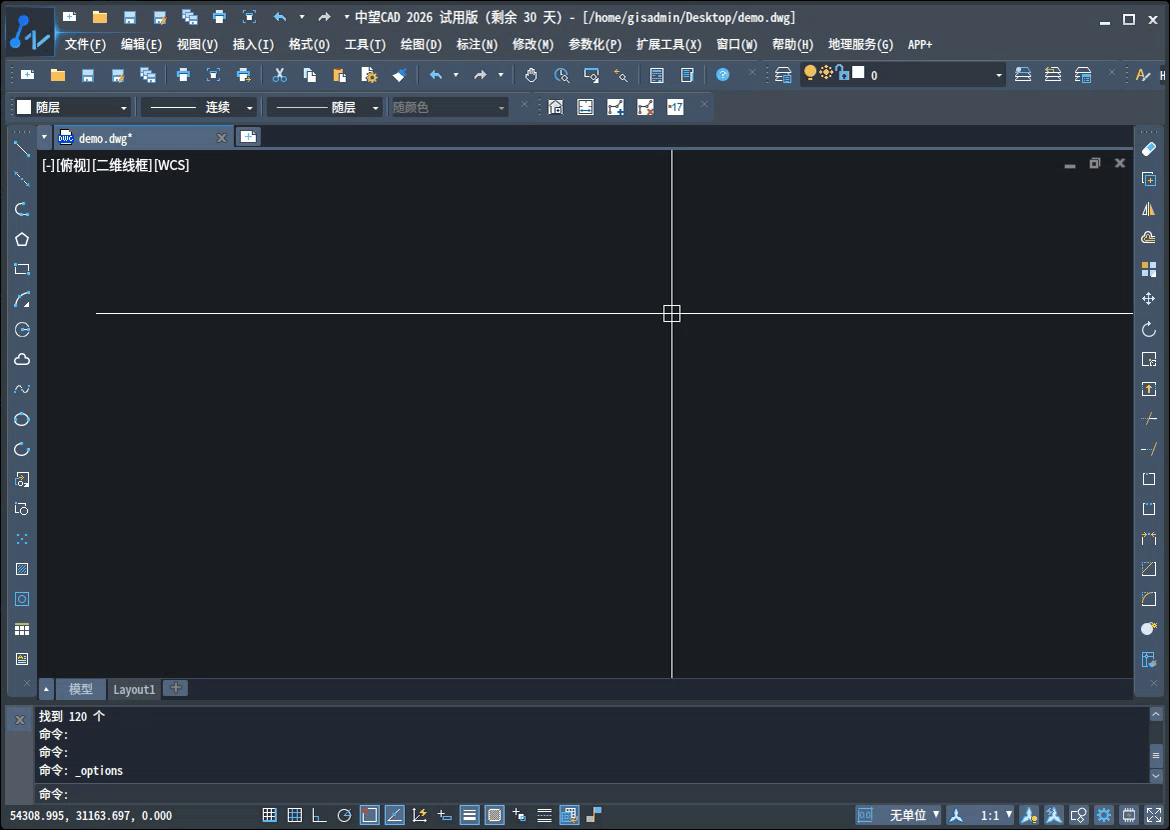Choose the Rectangle drawing tool

point(22,269)
